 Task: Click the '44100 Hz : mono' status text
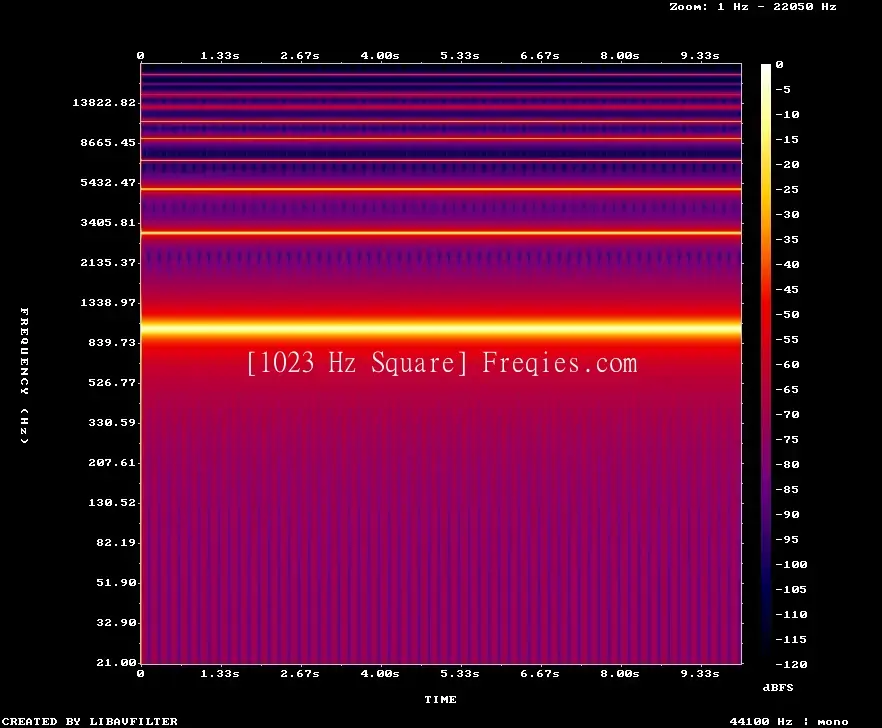789,721
